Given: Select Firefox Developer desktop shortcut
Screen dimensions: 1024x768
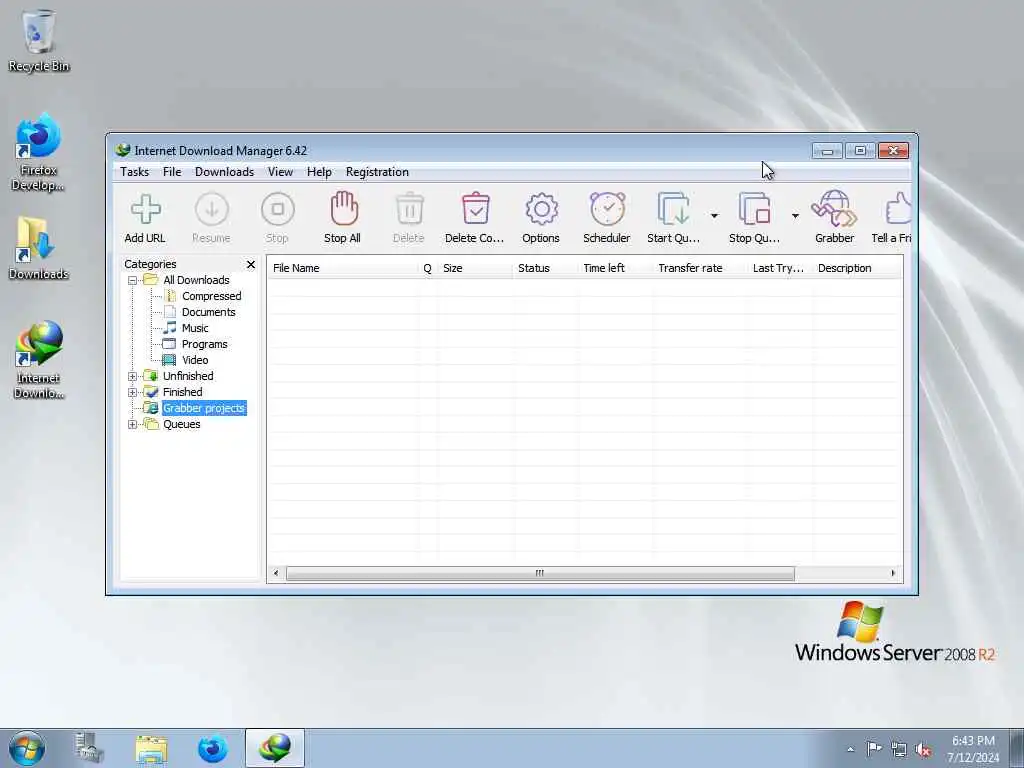Looking at the screenshot, I should click(x=39, y=152).
